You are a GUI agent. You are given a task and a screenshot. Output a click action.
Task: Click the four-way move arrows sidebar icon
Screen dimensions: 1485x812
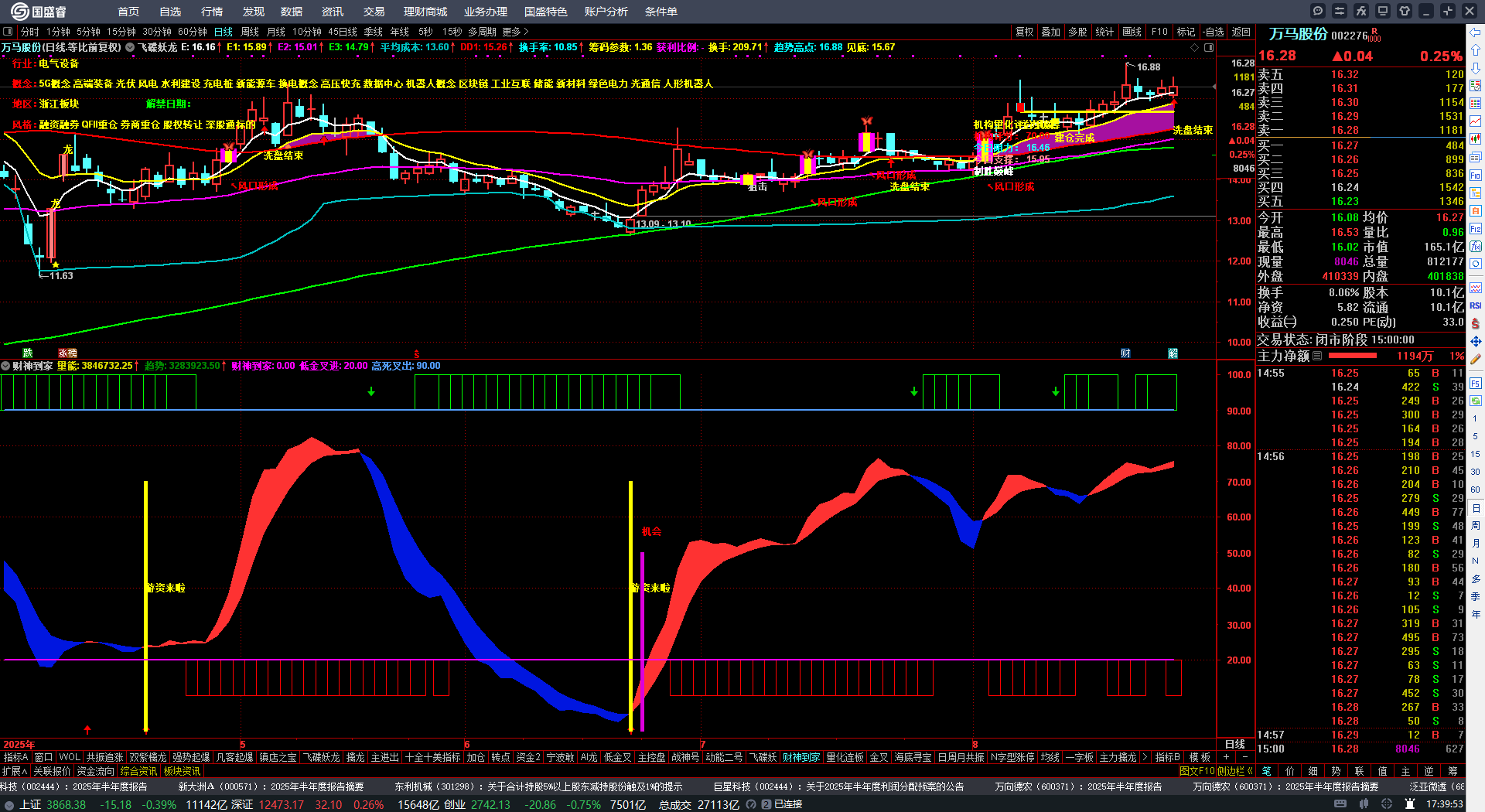tap(1476, 341)
